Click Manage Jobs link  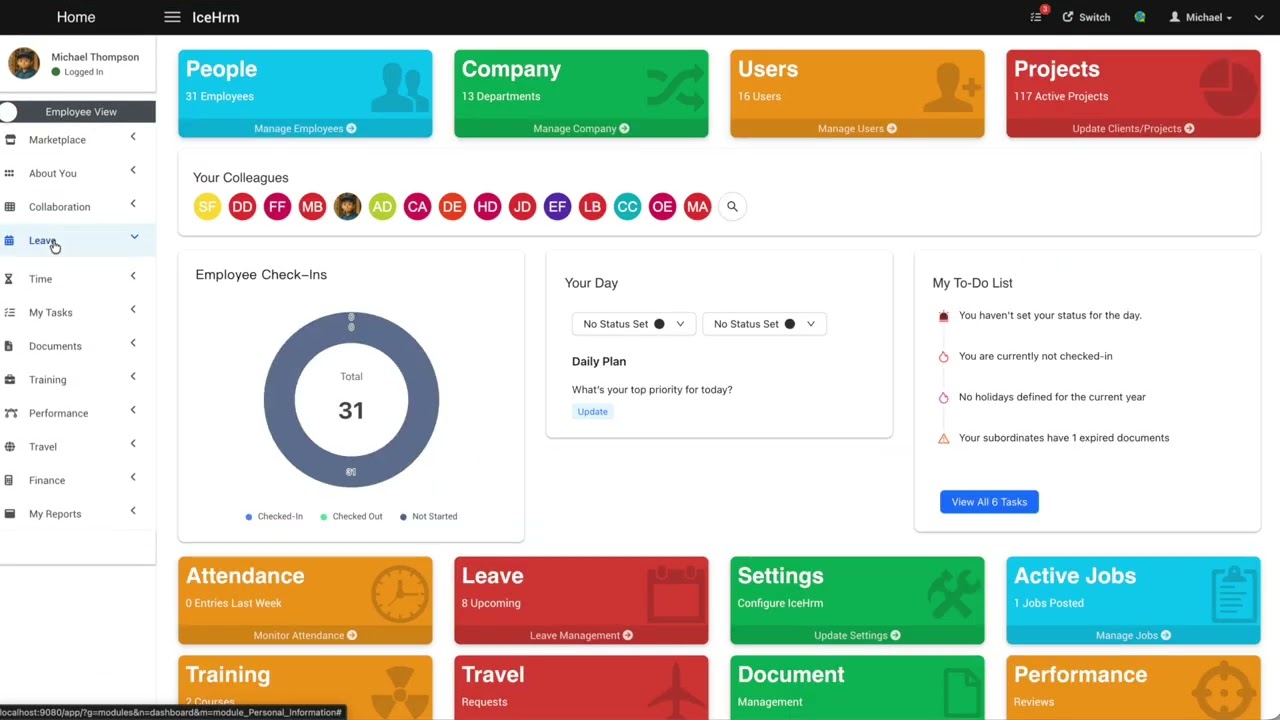click(1133, 635)
